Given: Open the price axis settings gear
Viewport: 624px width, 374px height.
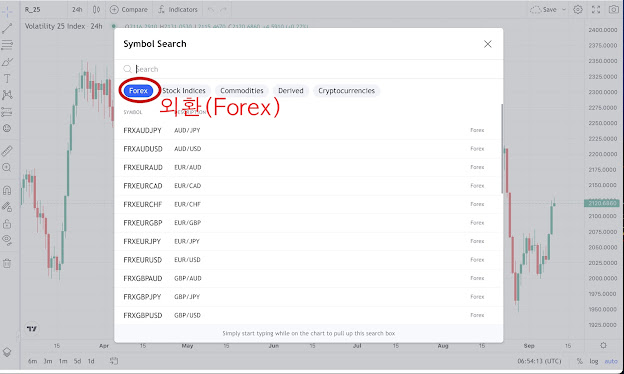Looking at the screenshot, I should (x=603, y=345).
